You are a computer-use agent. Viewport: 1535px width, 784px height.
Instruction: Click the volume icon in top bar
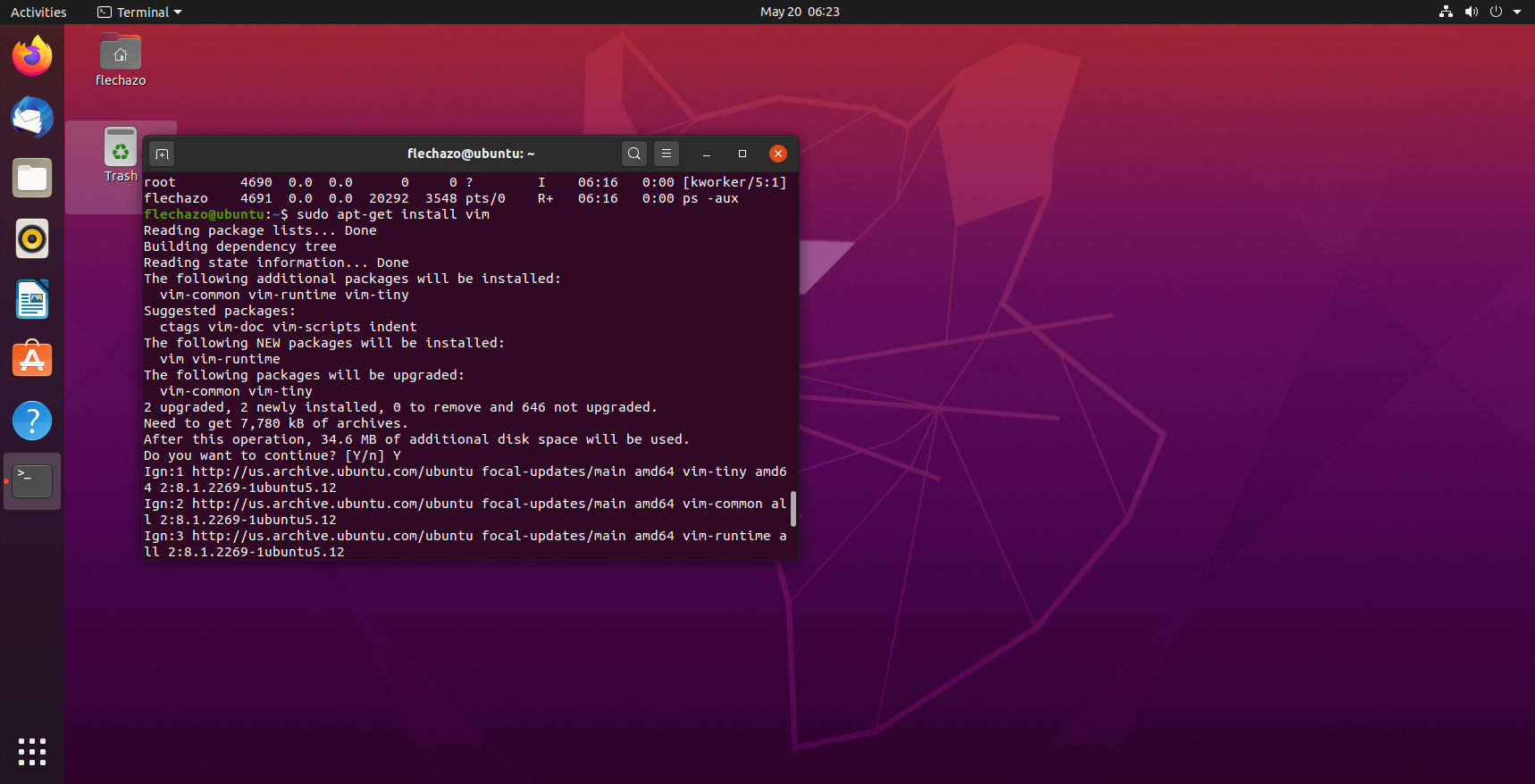click(x=1471, y=12)
